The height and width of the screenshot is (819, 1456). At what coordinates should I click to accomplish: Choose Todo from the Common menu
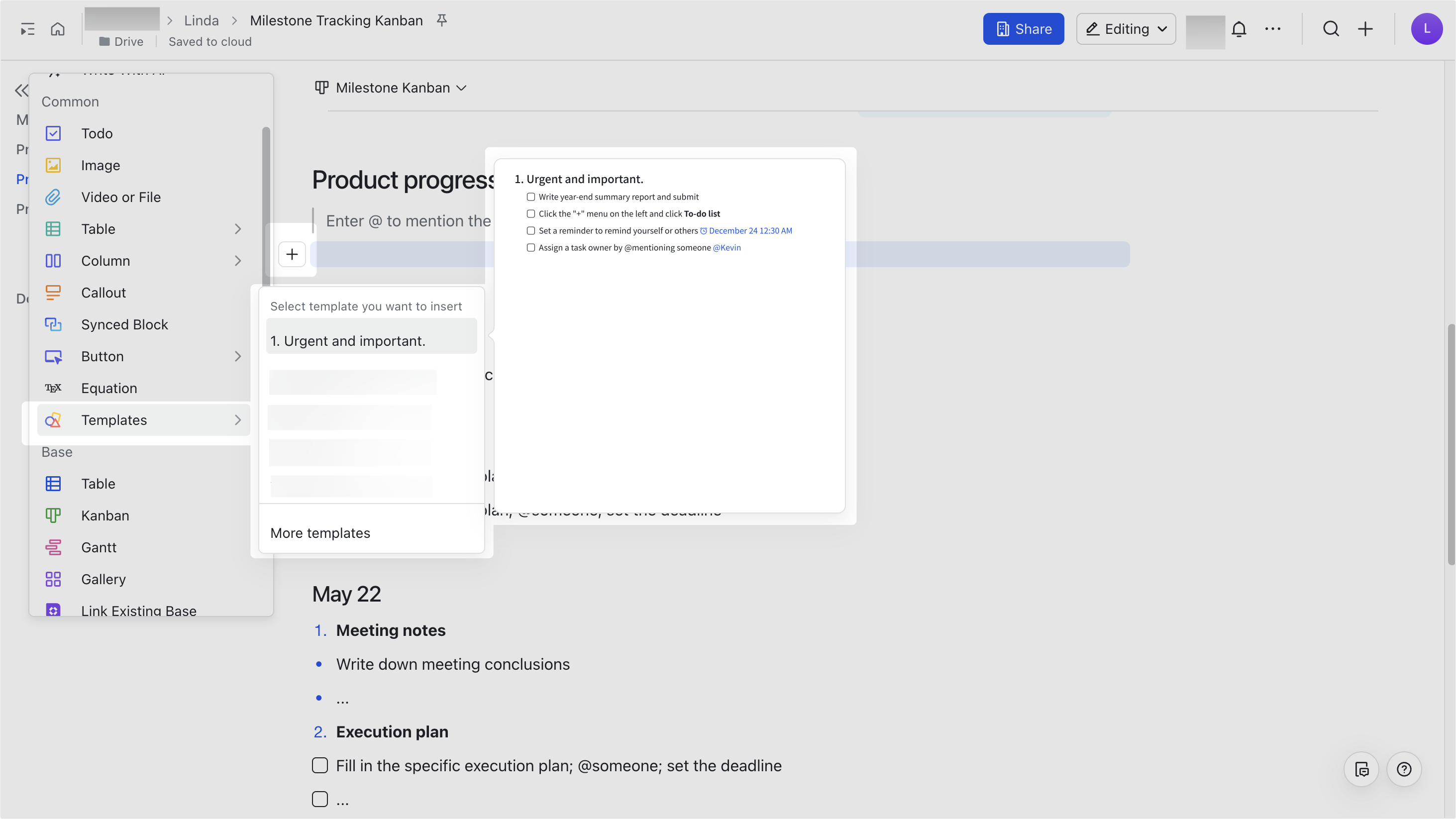click(x=144, y=133)
